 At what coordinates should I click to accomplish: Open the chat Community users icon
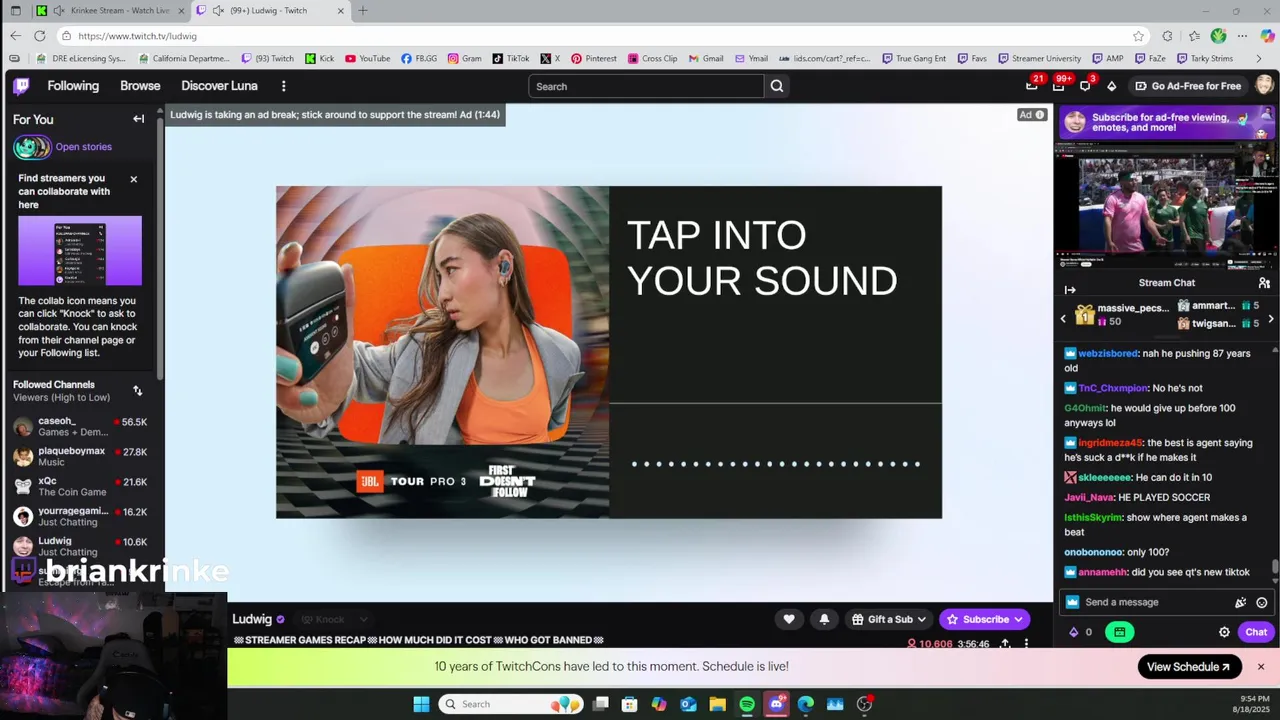[1264, 283]
